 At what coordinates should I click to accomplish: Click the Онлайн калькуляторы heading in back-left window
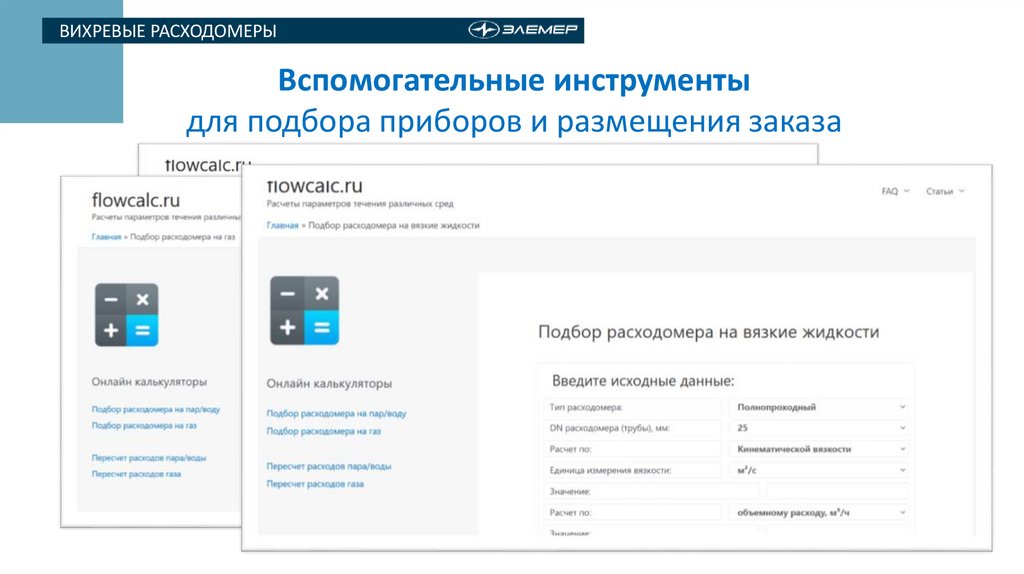[149, 381]
